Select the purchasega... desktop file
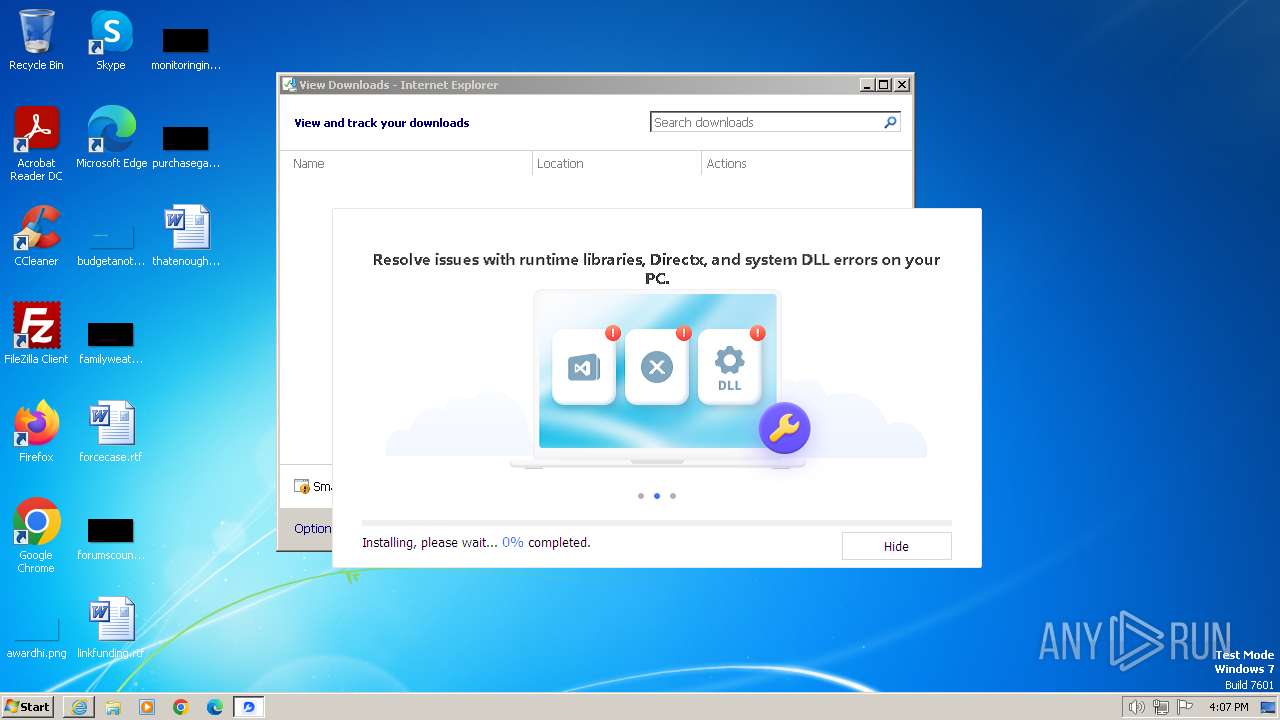This screenshot has width=1280, height=720. (186, 147)
